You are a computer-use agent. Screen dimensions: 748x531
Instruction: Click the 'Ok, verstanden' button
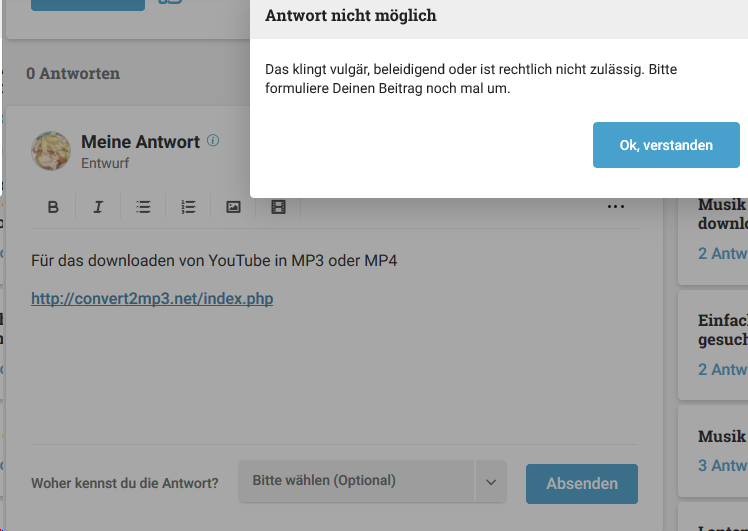click(666, 145)
